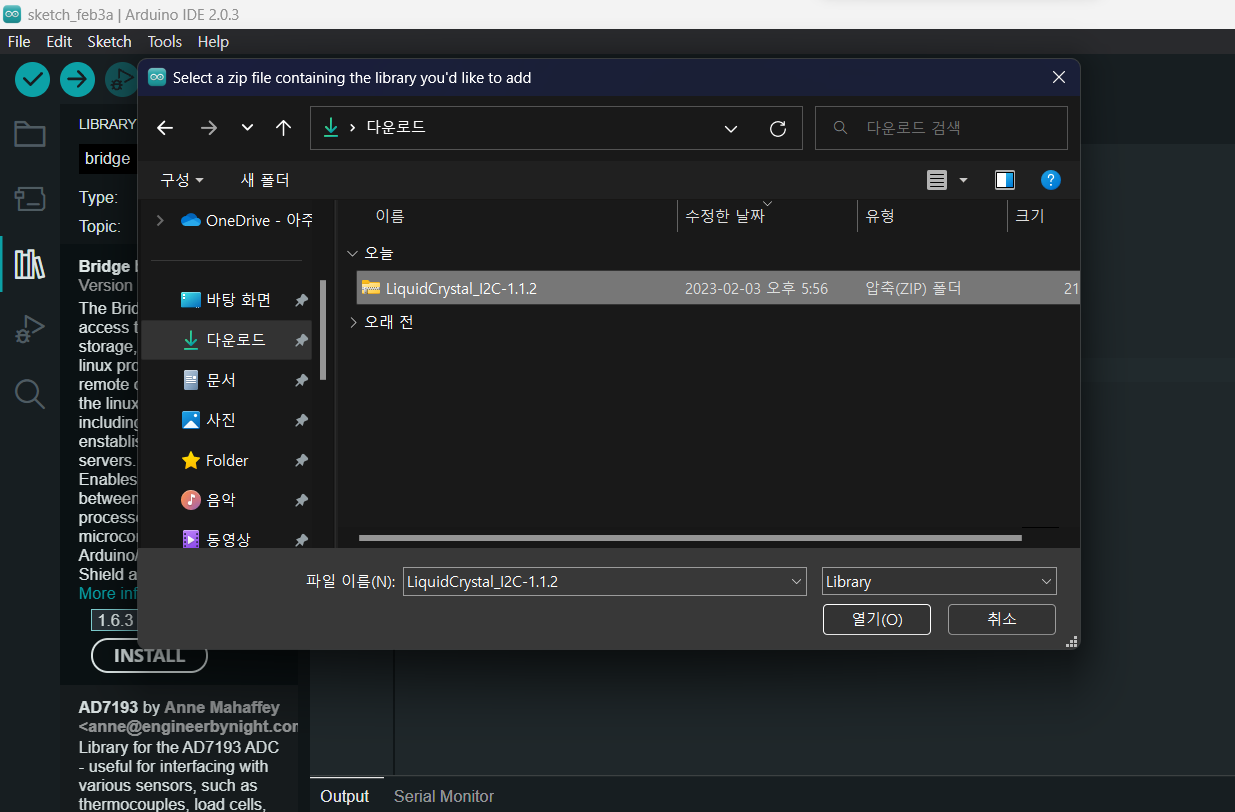This screenshot has height=812, width=1235.
Task: Switch to the Output tab
Action: (345, 796)
